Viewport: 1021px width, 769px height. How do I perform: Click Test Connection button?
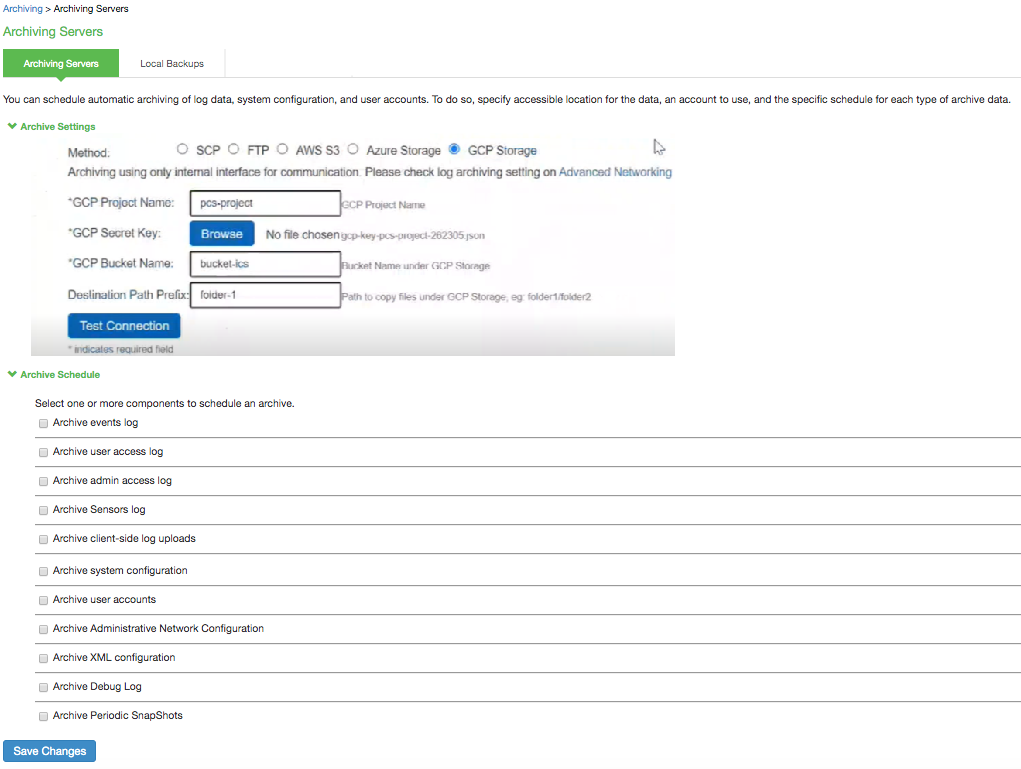[x=124, y=326]
